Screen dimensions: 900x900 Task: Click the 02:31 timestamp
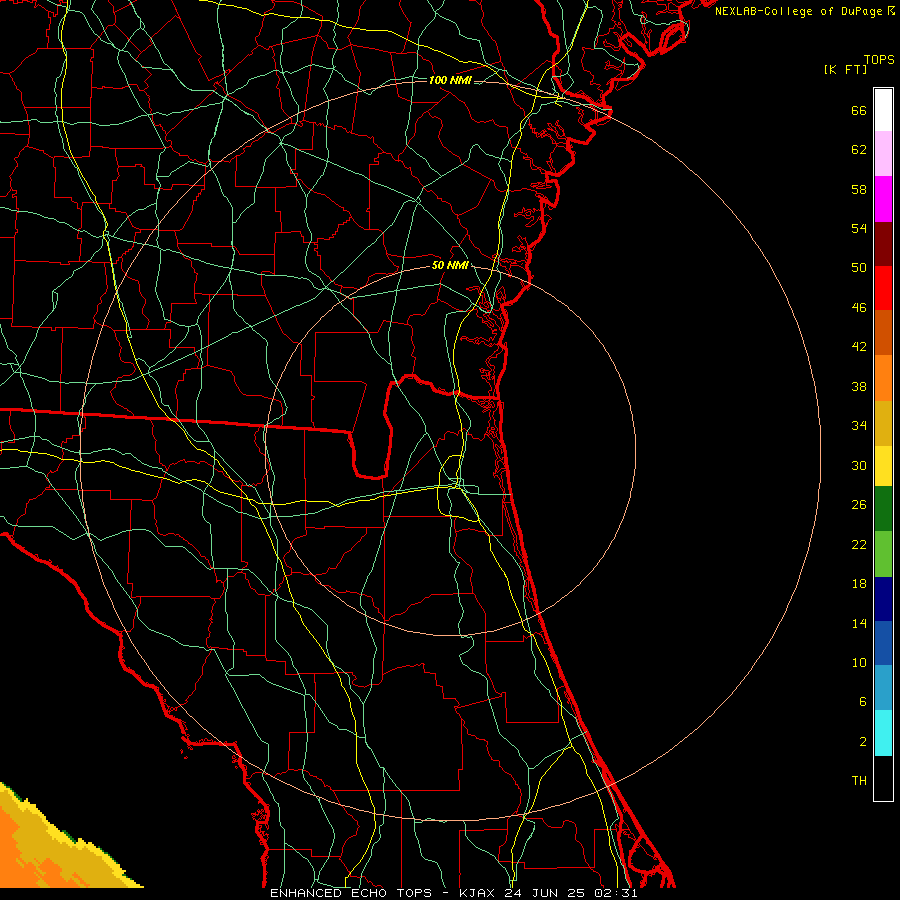pyautogui.click(x=616, y=893)
